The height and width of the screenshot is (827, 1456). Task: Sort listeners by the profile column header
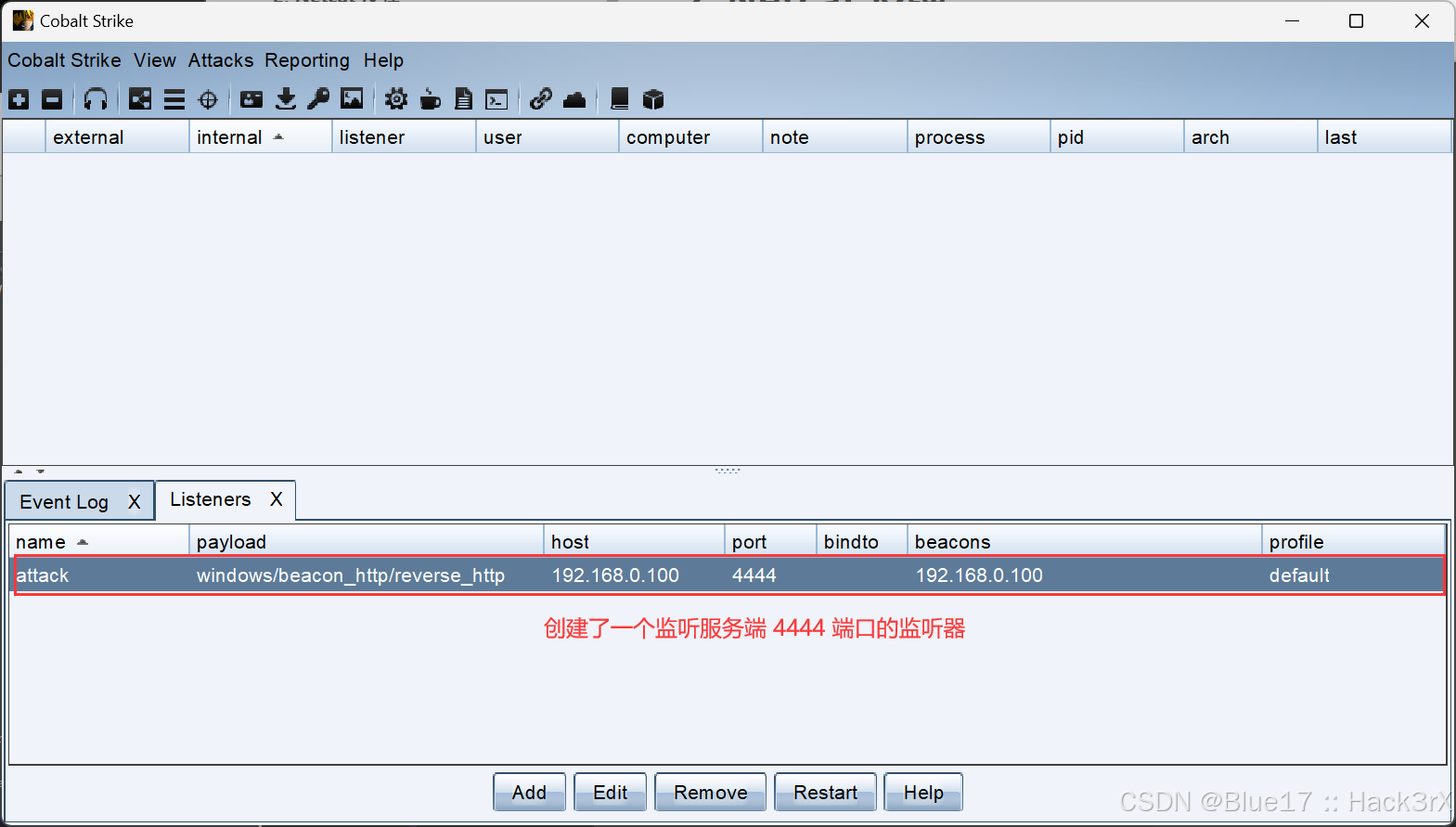pos(1353,541)
